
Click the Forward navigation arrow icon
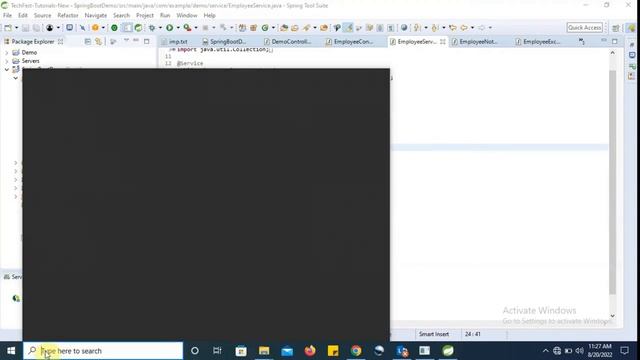tap(482, 28)
